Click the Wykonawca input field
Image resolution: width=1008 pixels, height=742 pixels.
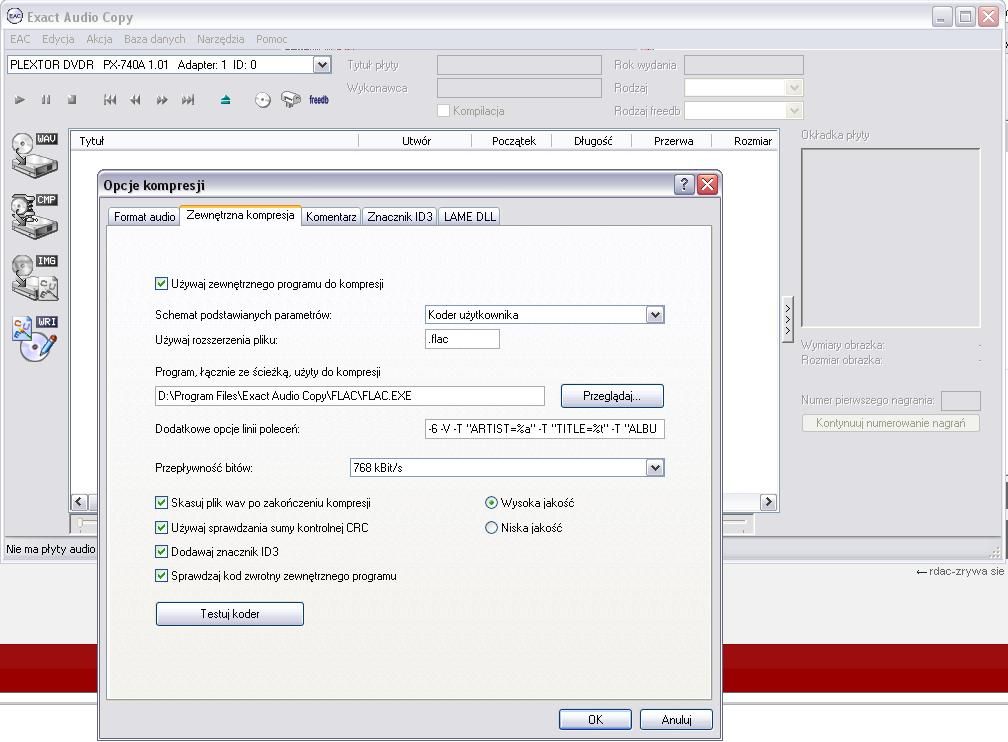coord(519,88)
